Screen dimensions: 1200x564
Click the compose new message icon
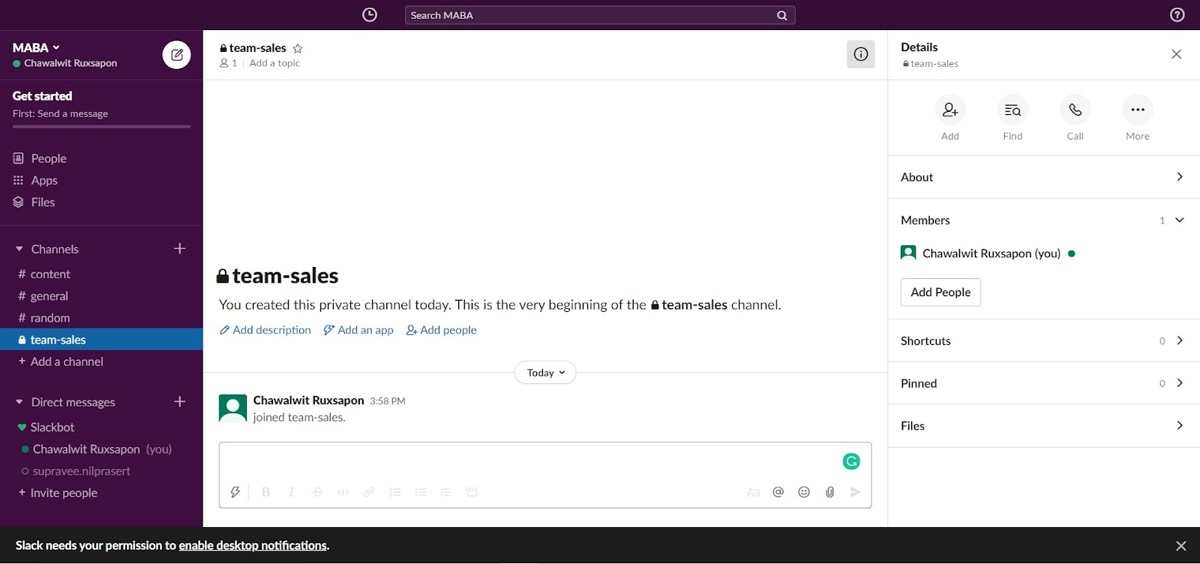(177, 55)
